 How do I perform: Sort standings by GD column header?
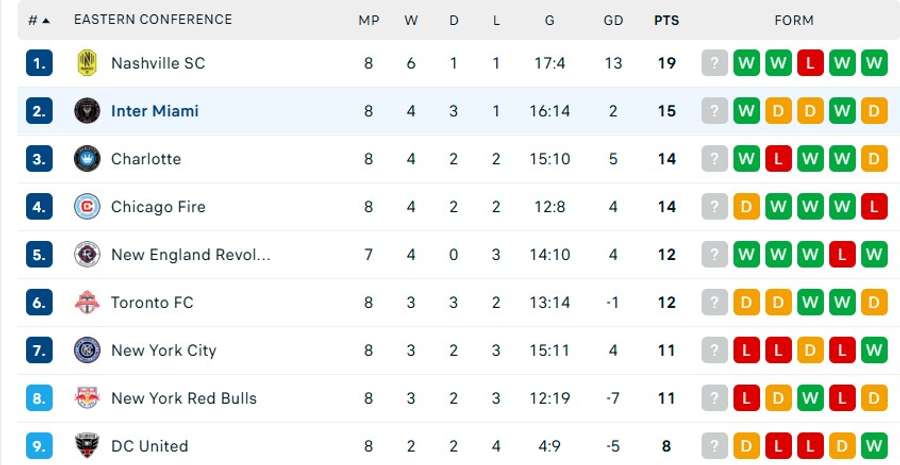click(x=614, y=20)
